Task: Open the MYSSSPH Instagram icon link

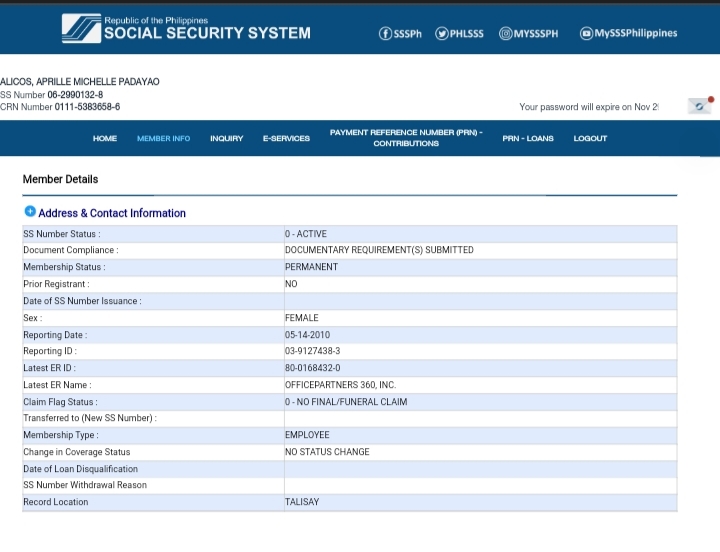Action: pos(506,33)
